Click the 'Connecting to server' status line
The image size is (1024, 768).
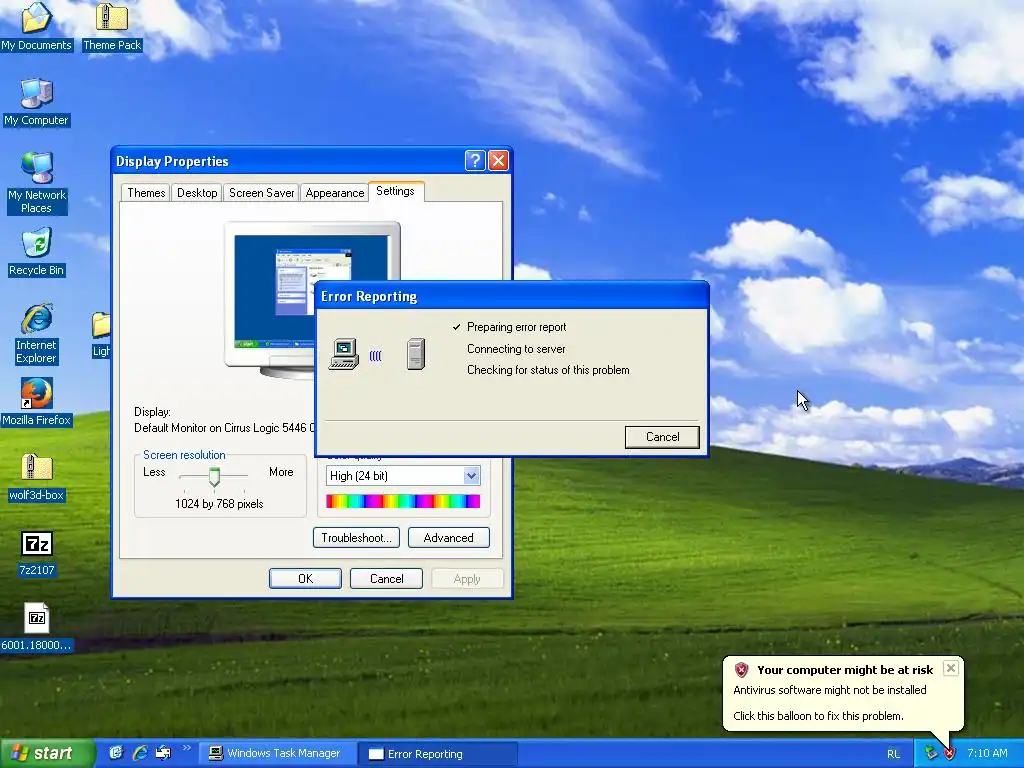coord(516,349)
